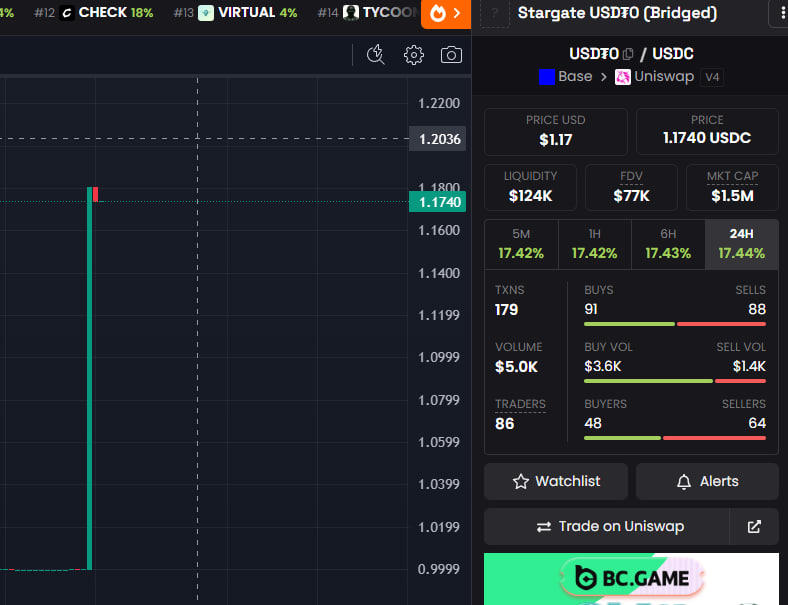Image resolution: width=788 pixels, height=605 pixels.
Task: Click the tall green candle
Action: coord(89,378)
